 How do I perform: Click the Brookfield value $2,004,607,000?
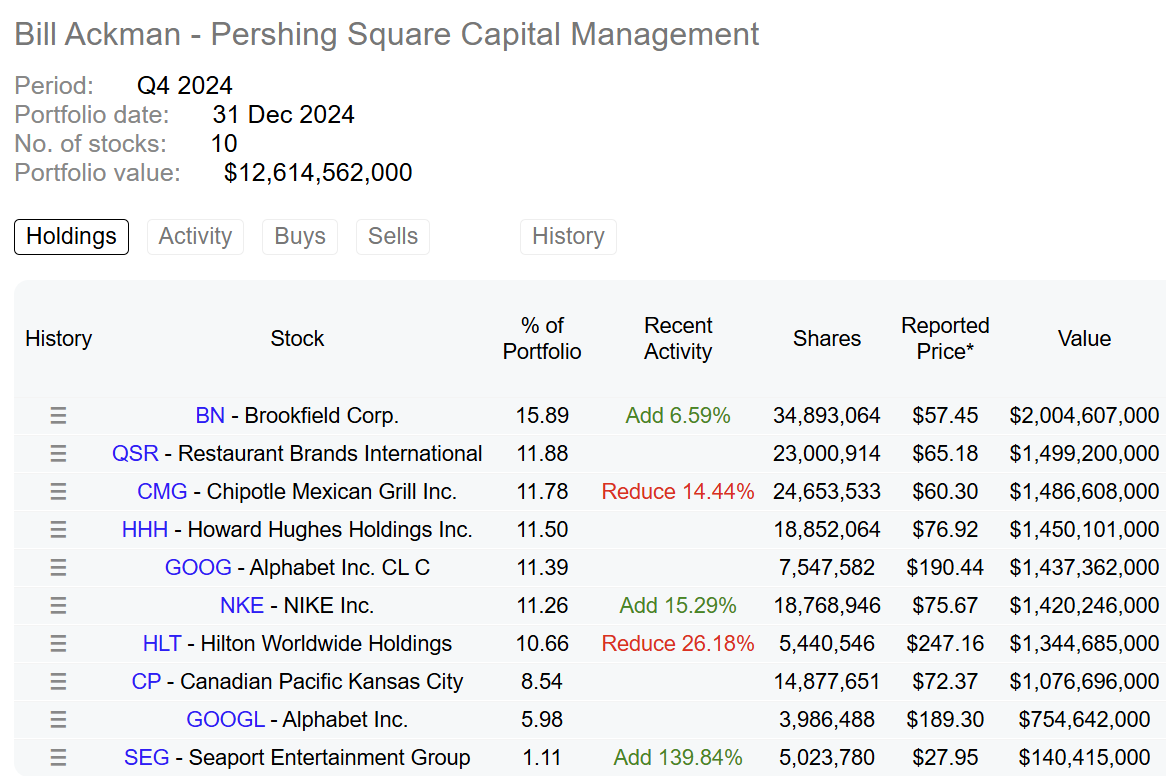click(x=1084, y=415)
